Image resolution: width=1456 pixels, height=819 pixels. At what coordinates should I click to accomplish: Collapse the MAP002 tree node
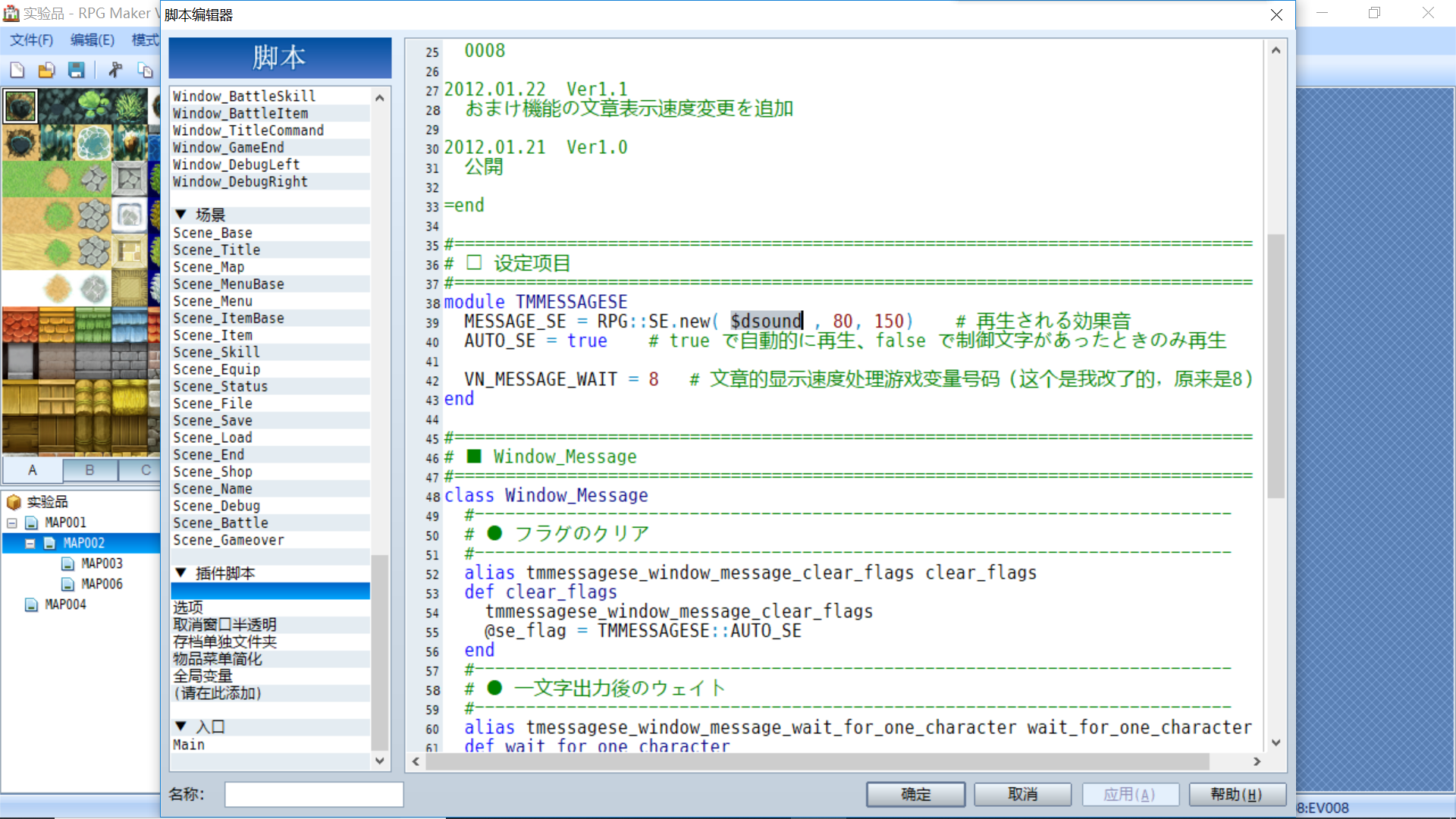pyautogui.click(x=30, y=543)
